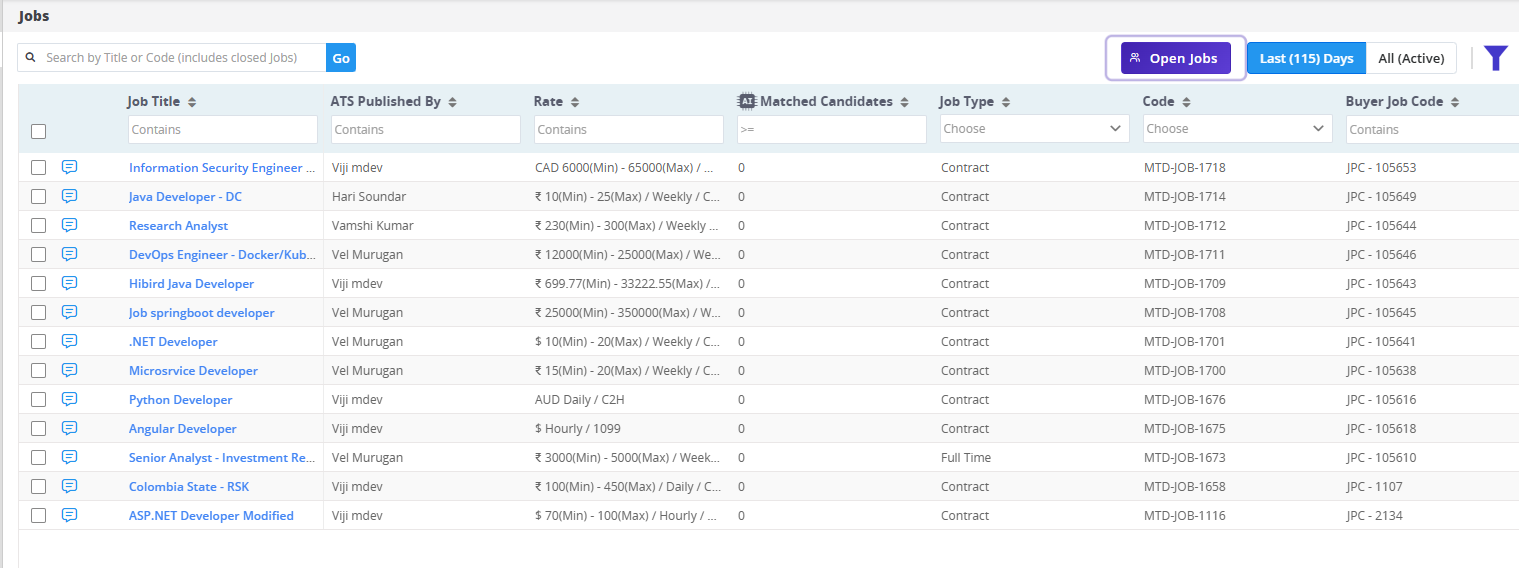Open chat icon for Job springboot developer row
This screenshot has height=568, width=1519.
70,312
